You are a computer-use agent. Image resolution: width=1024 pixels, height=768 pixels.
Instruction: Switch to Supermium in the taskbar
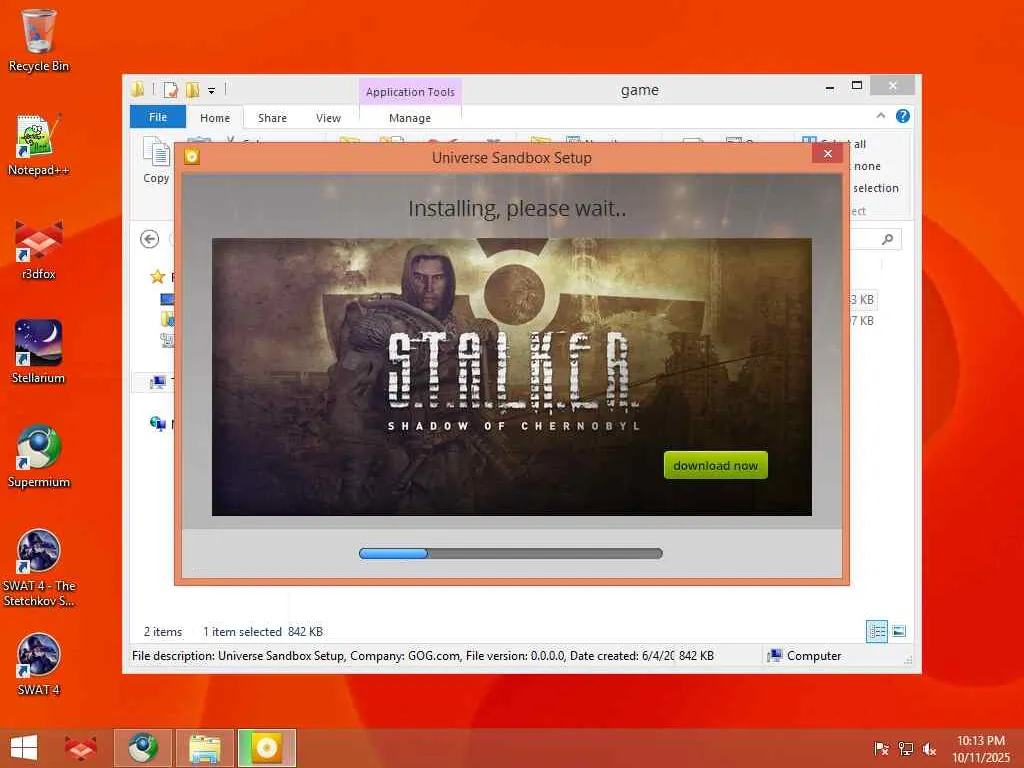click(143, 748)
